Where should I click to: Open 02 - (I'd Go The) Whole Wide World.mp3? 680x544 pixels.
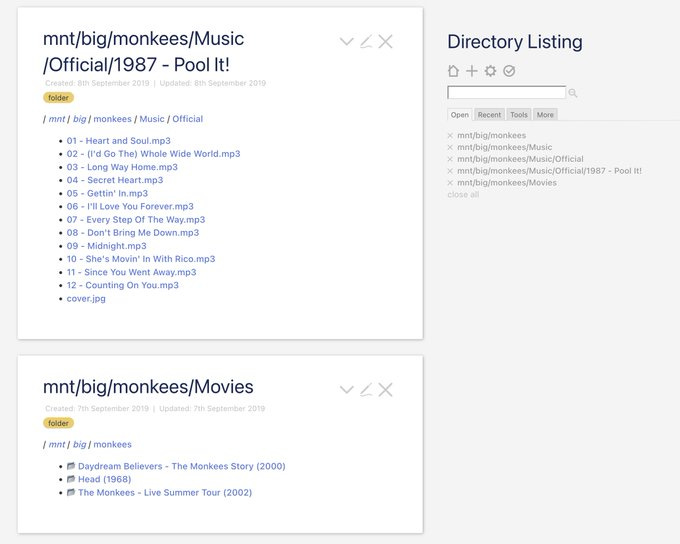tap(153, 154)
